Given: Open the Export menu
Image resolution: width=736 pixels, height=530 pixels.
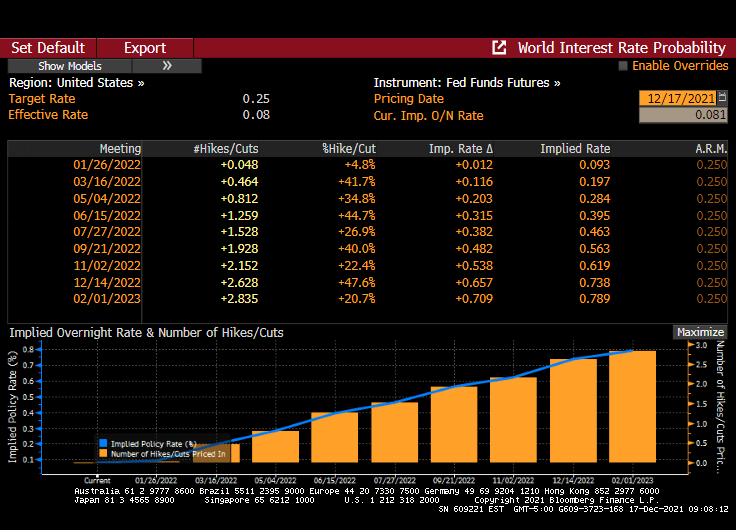Looking at the screenshot, I should [x=145, y=48].
